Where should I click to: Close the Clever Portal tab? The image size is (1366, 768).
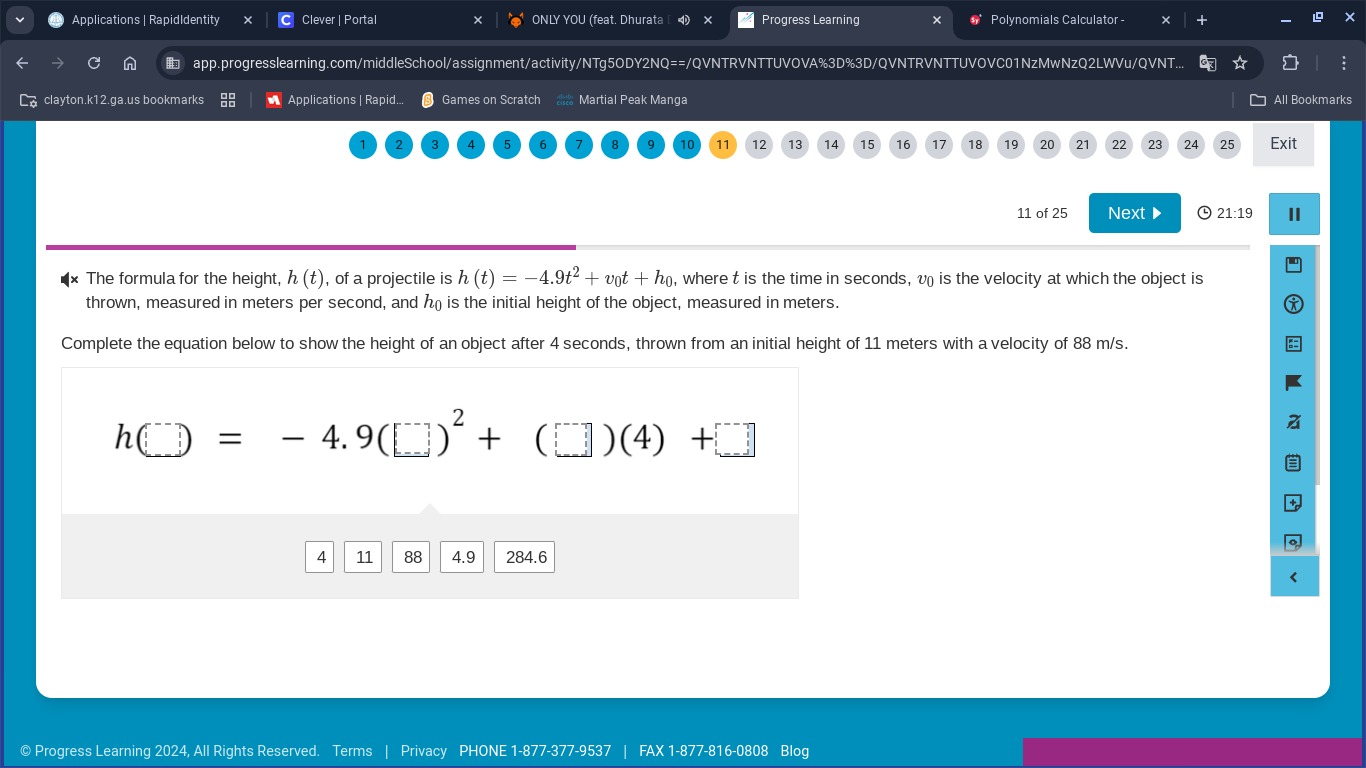(478, 20)
